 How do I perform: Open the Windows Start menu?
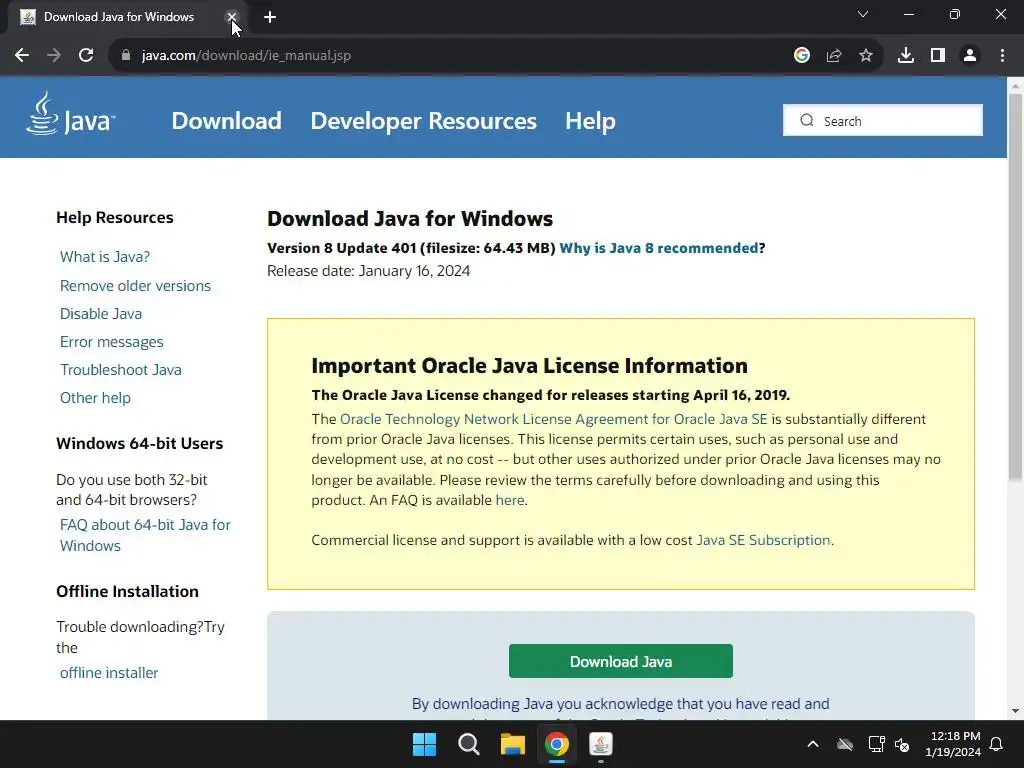[424, 744]
